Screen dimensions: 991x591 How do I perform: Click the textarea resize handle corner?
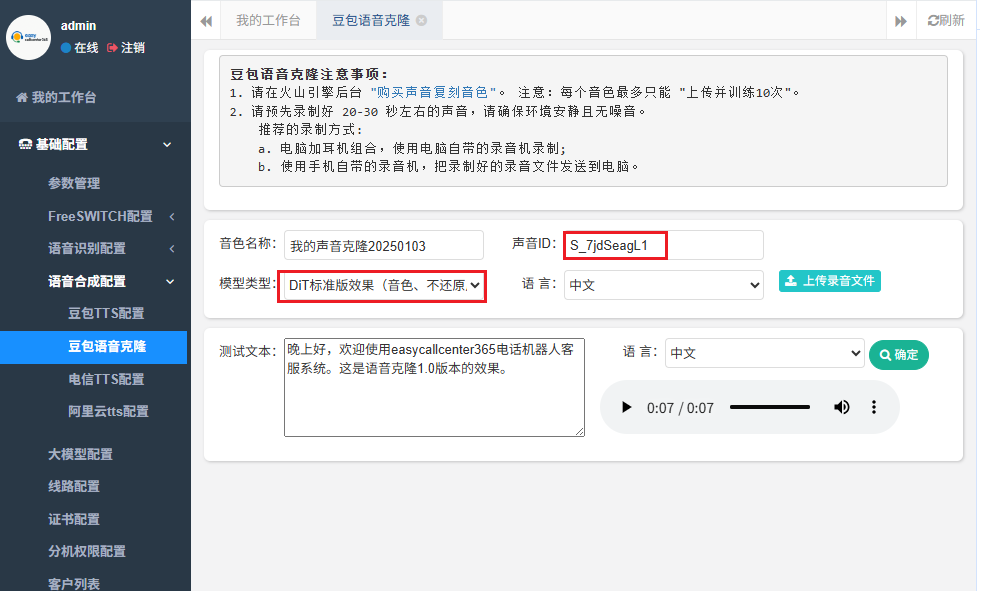pos(580,431)
